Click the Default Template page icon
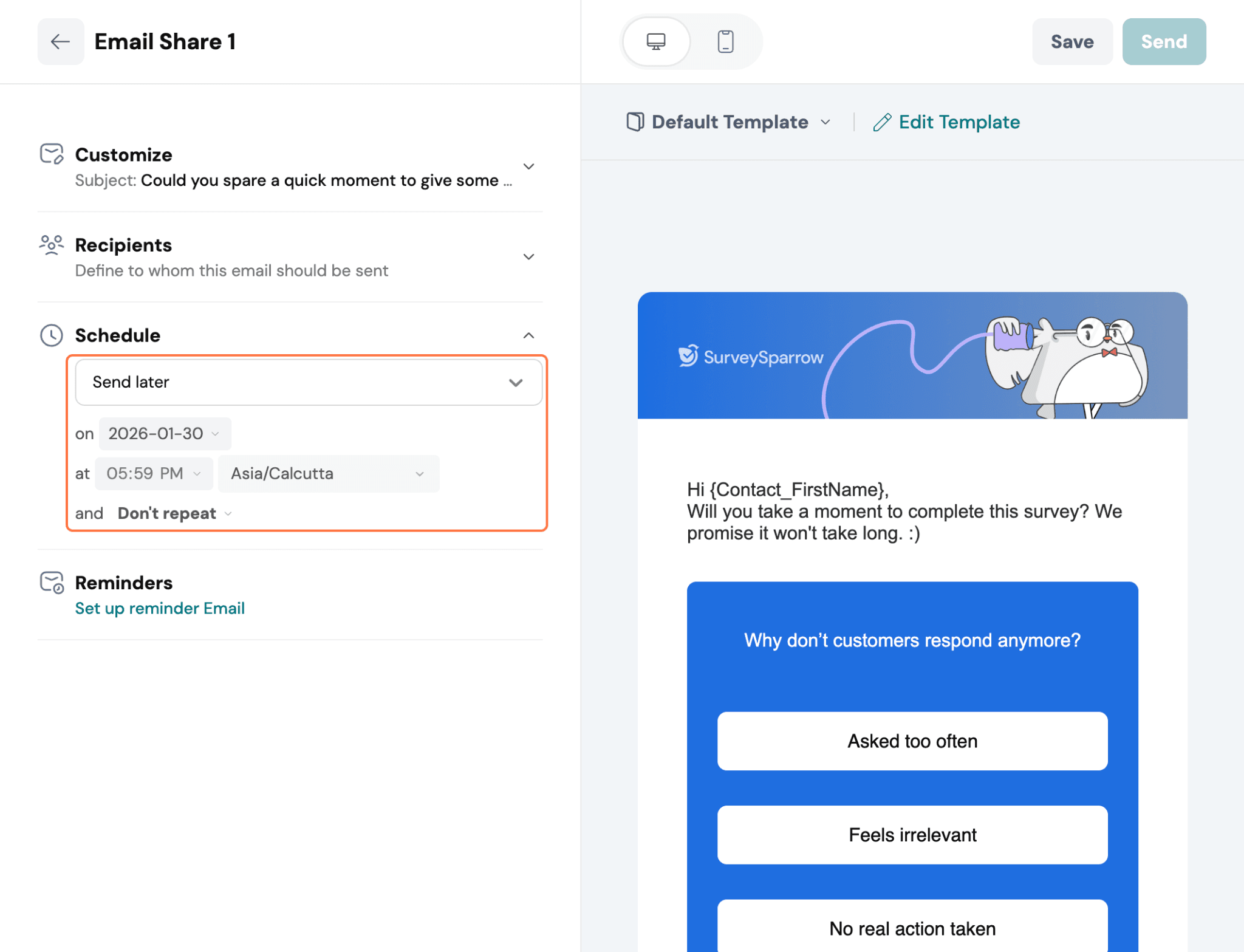1244x952 pixels. (635, 122)
